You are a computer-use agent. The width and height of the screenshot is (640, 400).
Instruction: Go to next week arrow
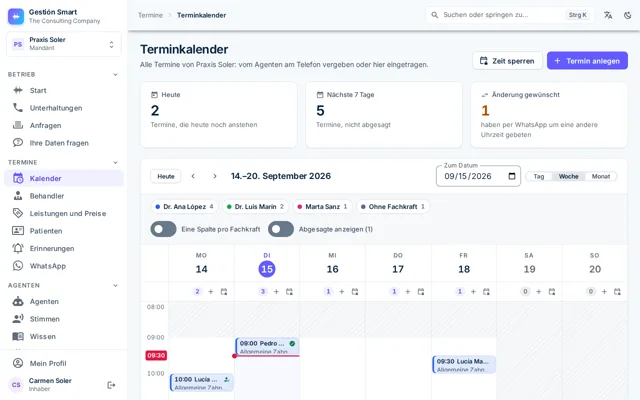point(215,176)
